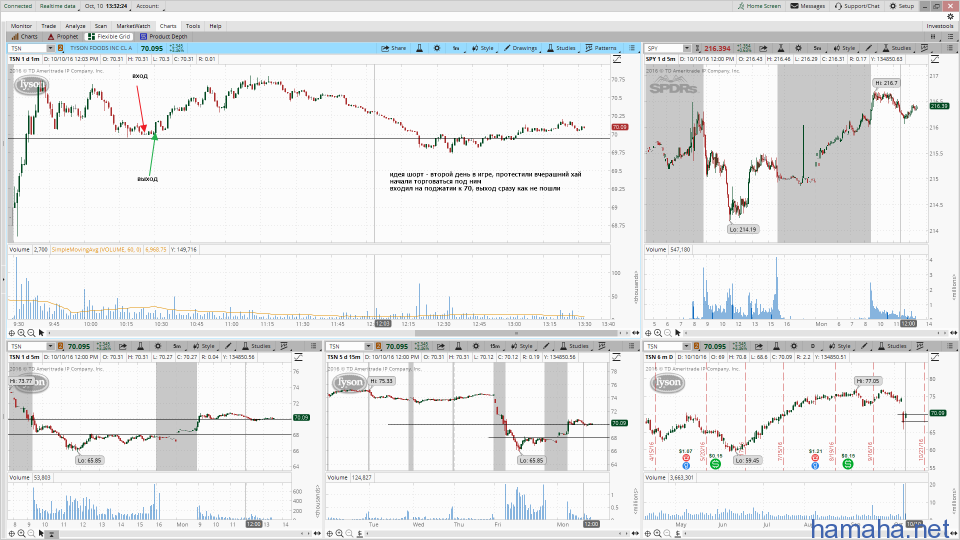Open Support/Chat
Image resolution: width=960 pixels, height=540 pixels.
coord(857,6)
